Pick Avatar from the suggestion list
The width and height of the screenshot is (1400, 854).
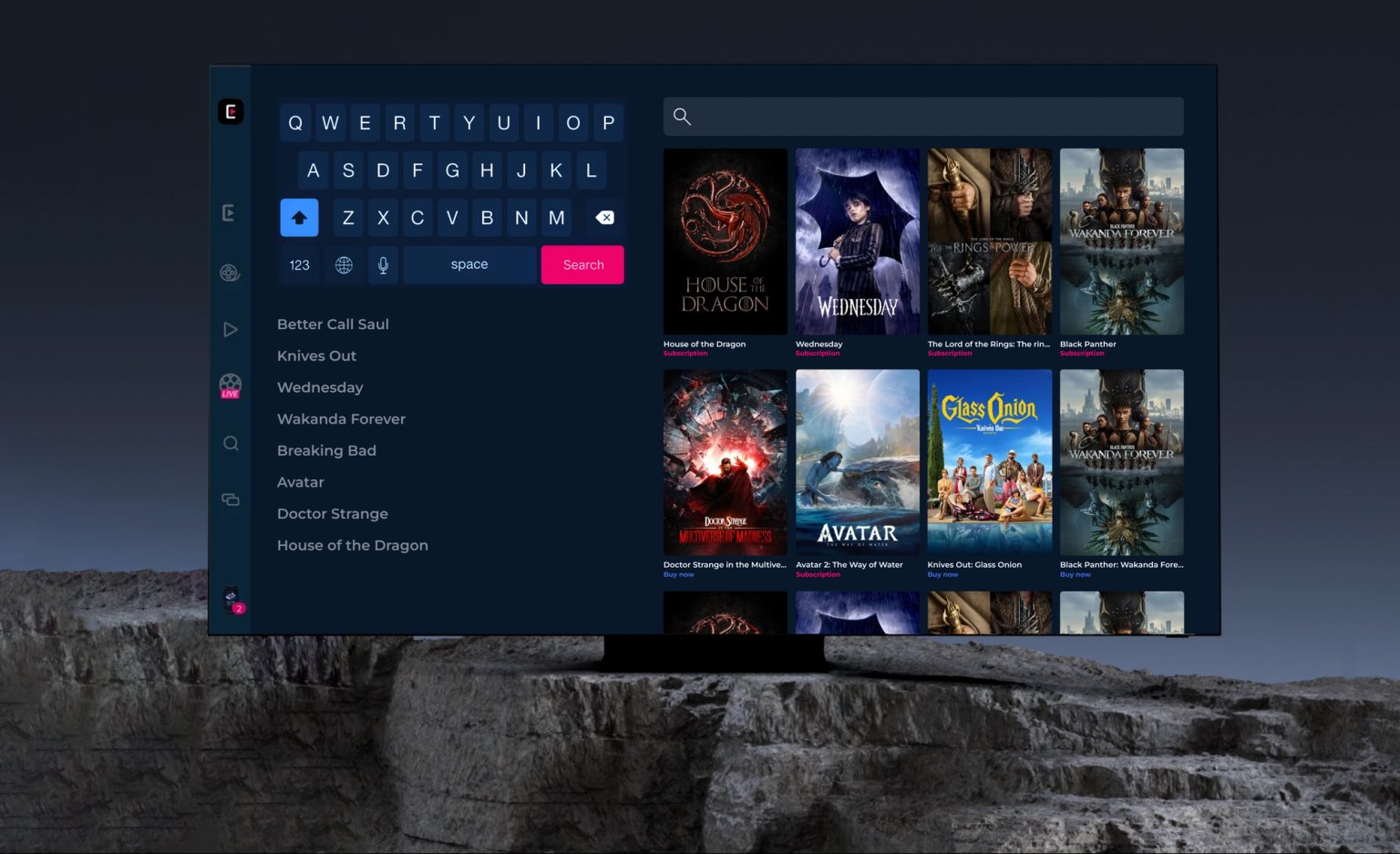click(301, 482)
